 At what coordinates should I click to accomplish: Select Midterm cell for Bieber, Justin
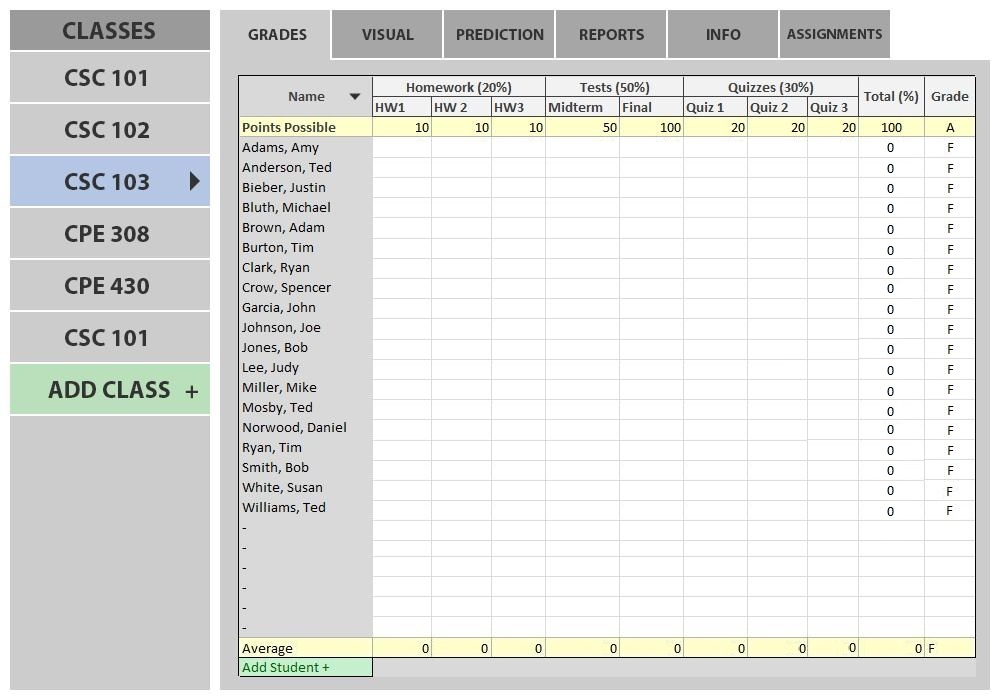[582, 187]
